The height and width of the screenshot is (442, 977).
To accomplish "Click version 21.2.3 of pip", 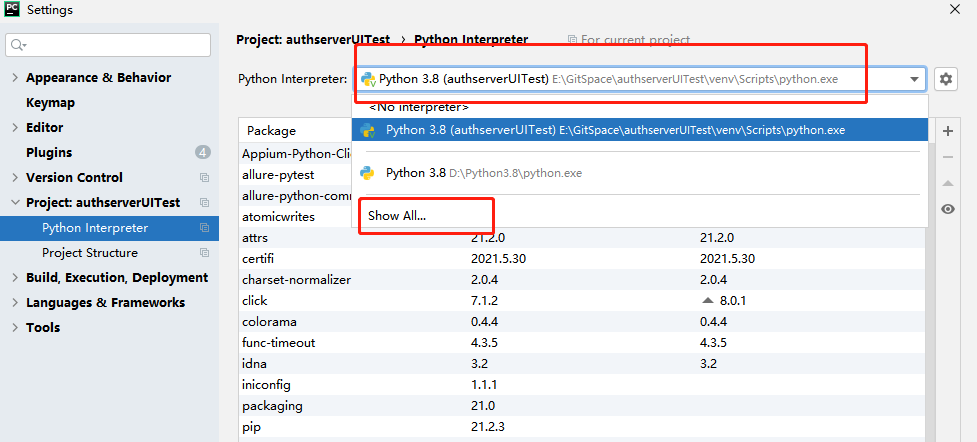I will pos(488,427).
